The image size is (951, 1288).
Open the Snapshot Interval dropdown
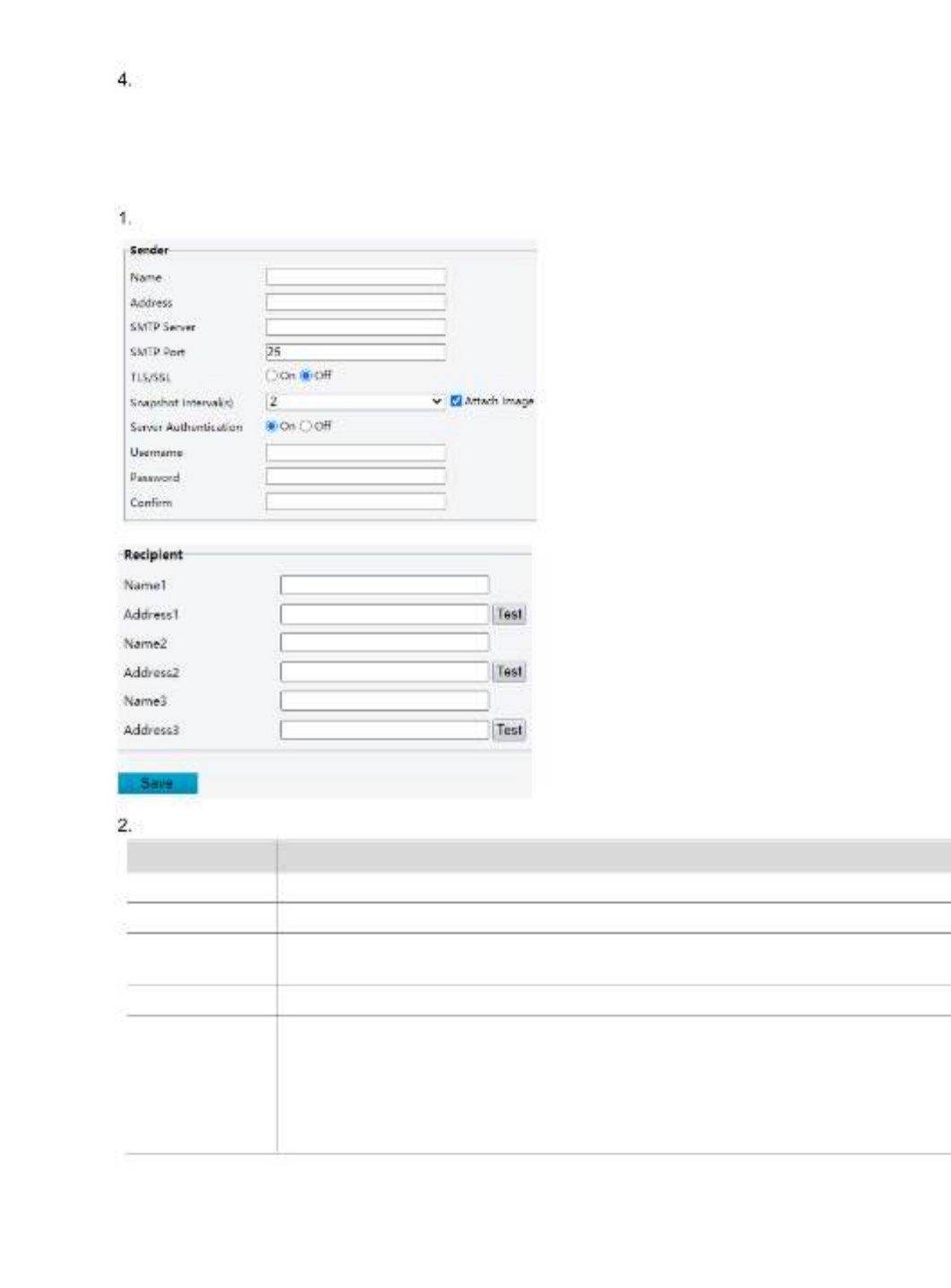coord(355,401)
